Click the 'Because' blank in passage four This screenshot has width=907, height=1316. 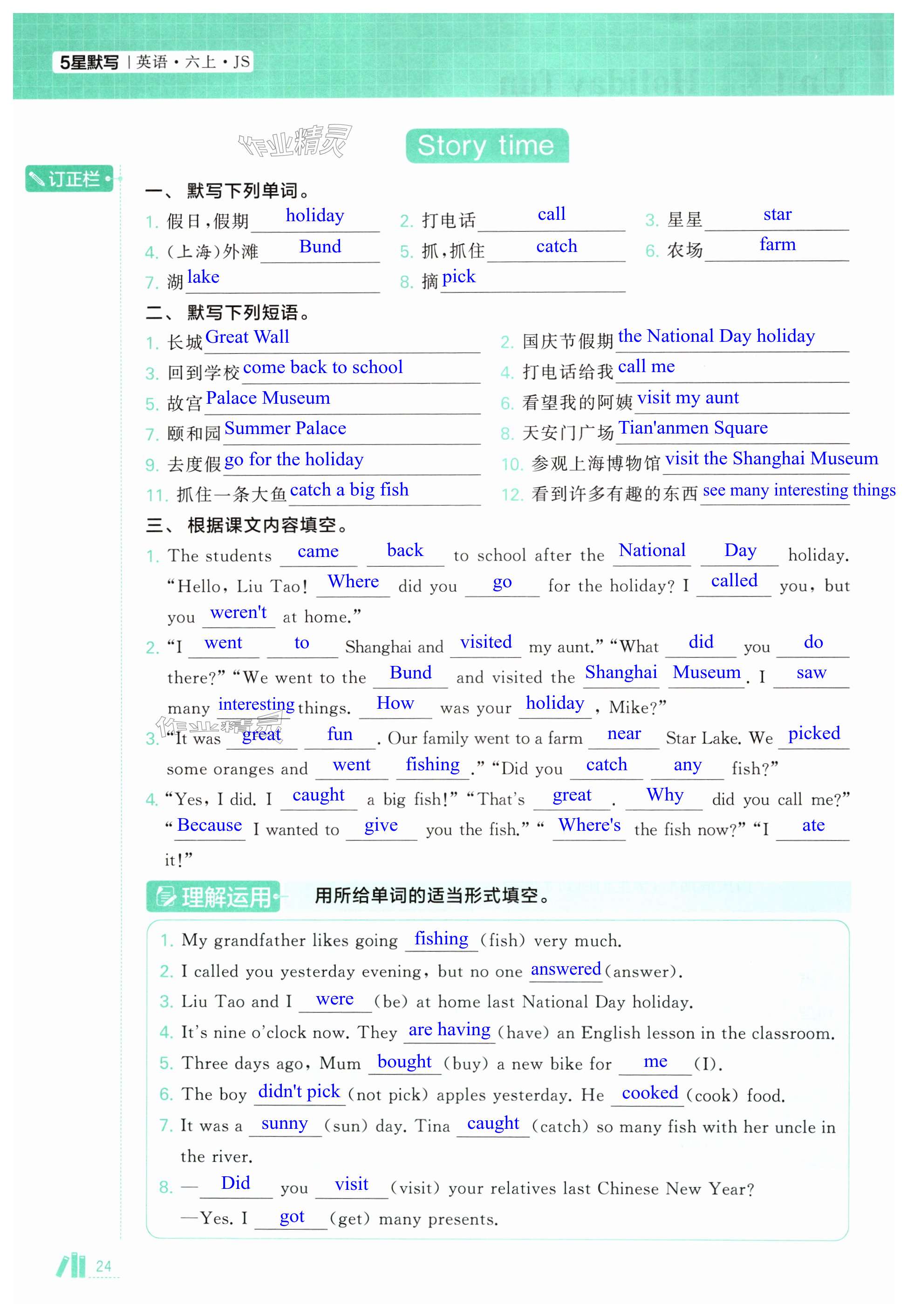tap(209, 825)
